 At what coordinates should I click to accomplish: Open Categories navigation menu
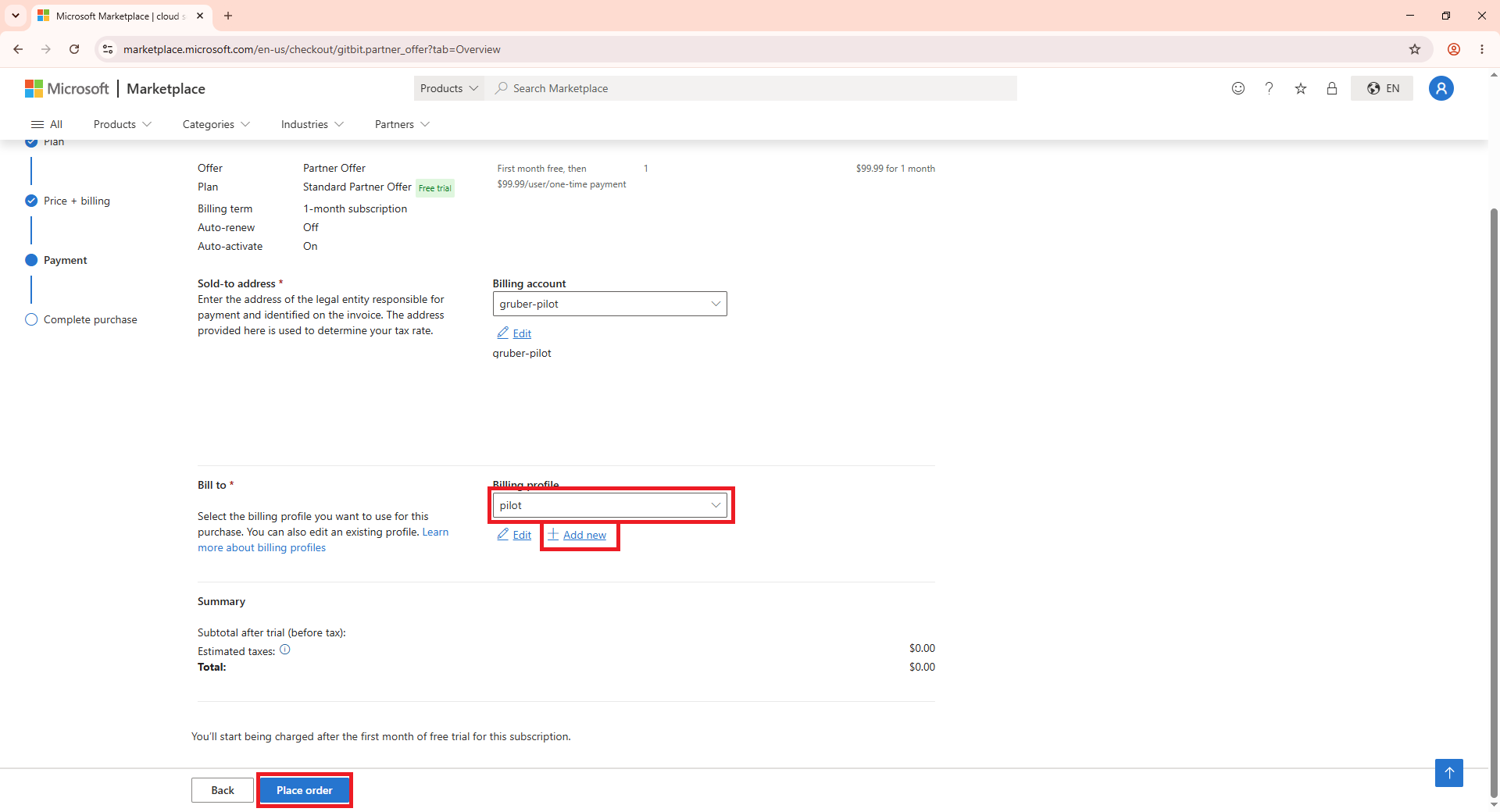[216, 124]
